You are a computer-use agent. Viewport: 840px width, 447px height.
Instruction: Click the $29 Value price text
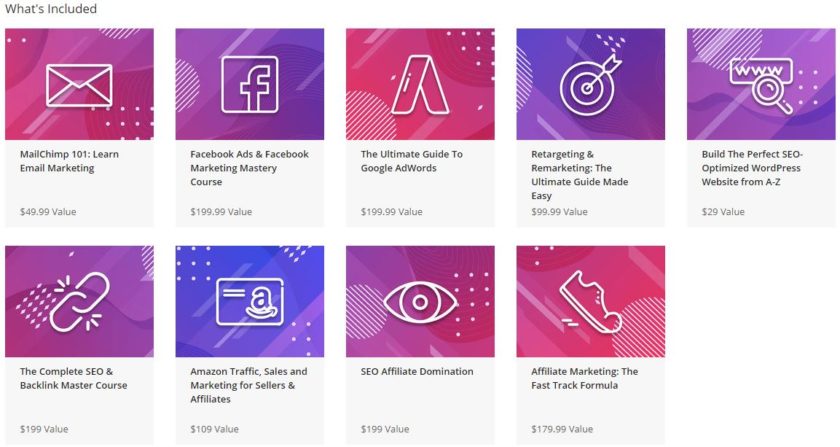pos(723,212)
